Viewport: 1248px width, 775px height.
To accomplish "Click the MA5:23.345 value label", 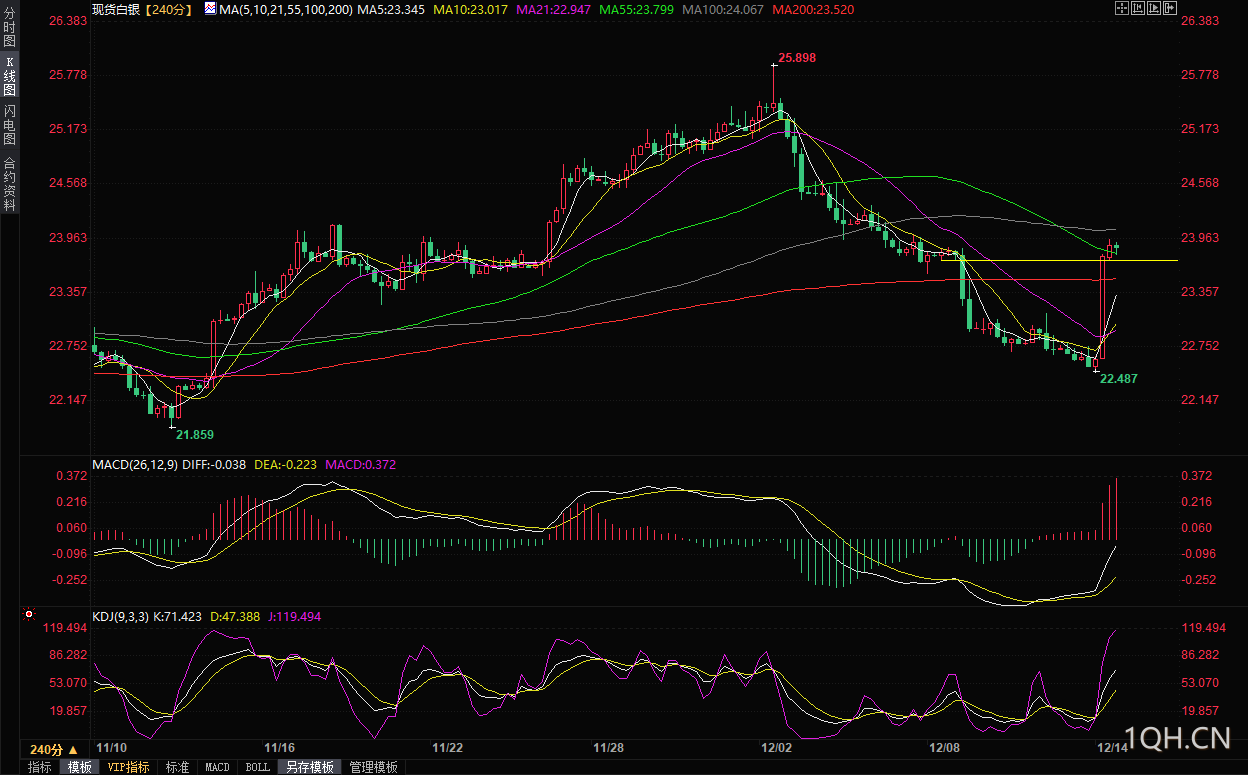I will 391,9.
